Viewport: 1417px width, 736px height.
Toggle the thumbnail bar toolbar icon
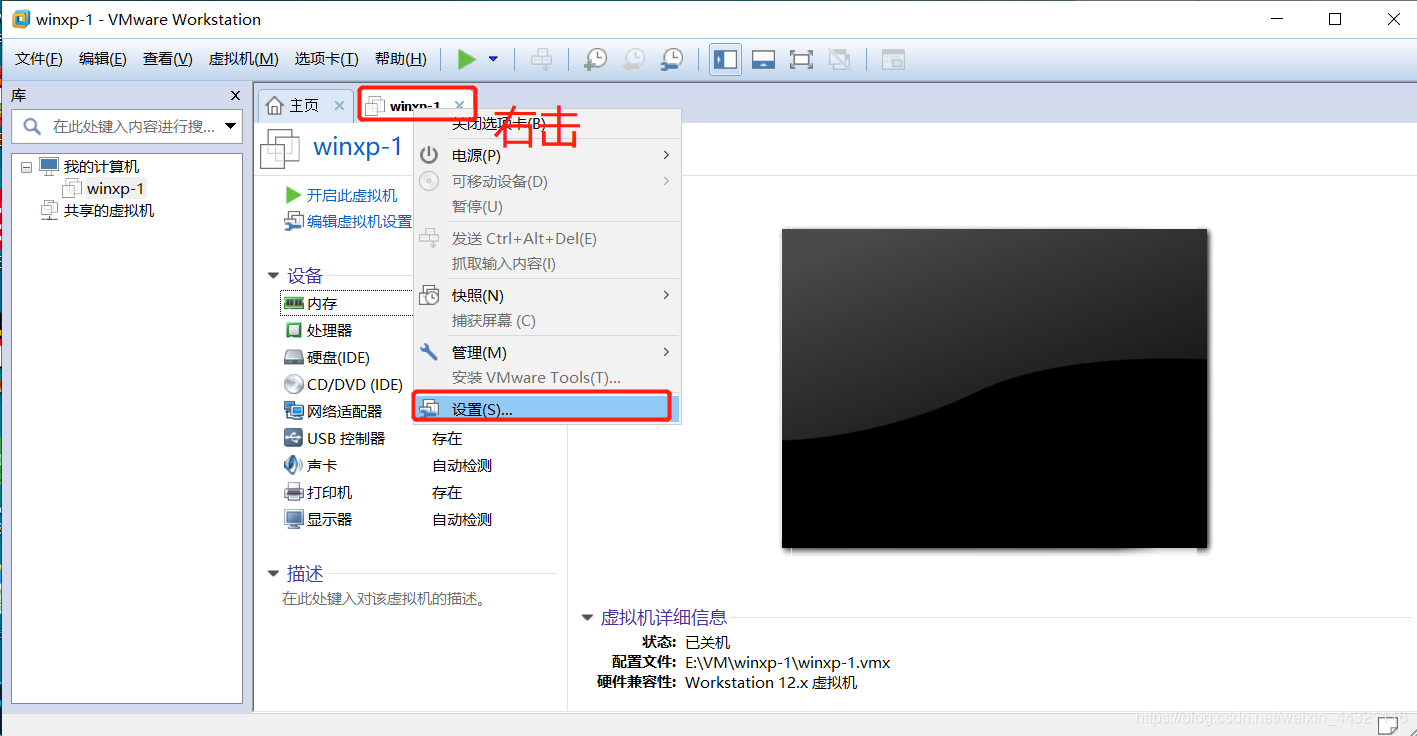pyautogui.click(x=763, y=59)
